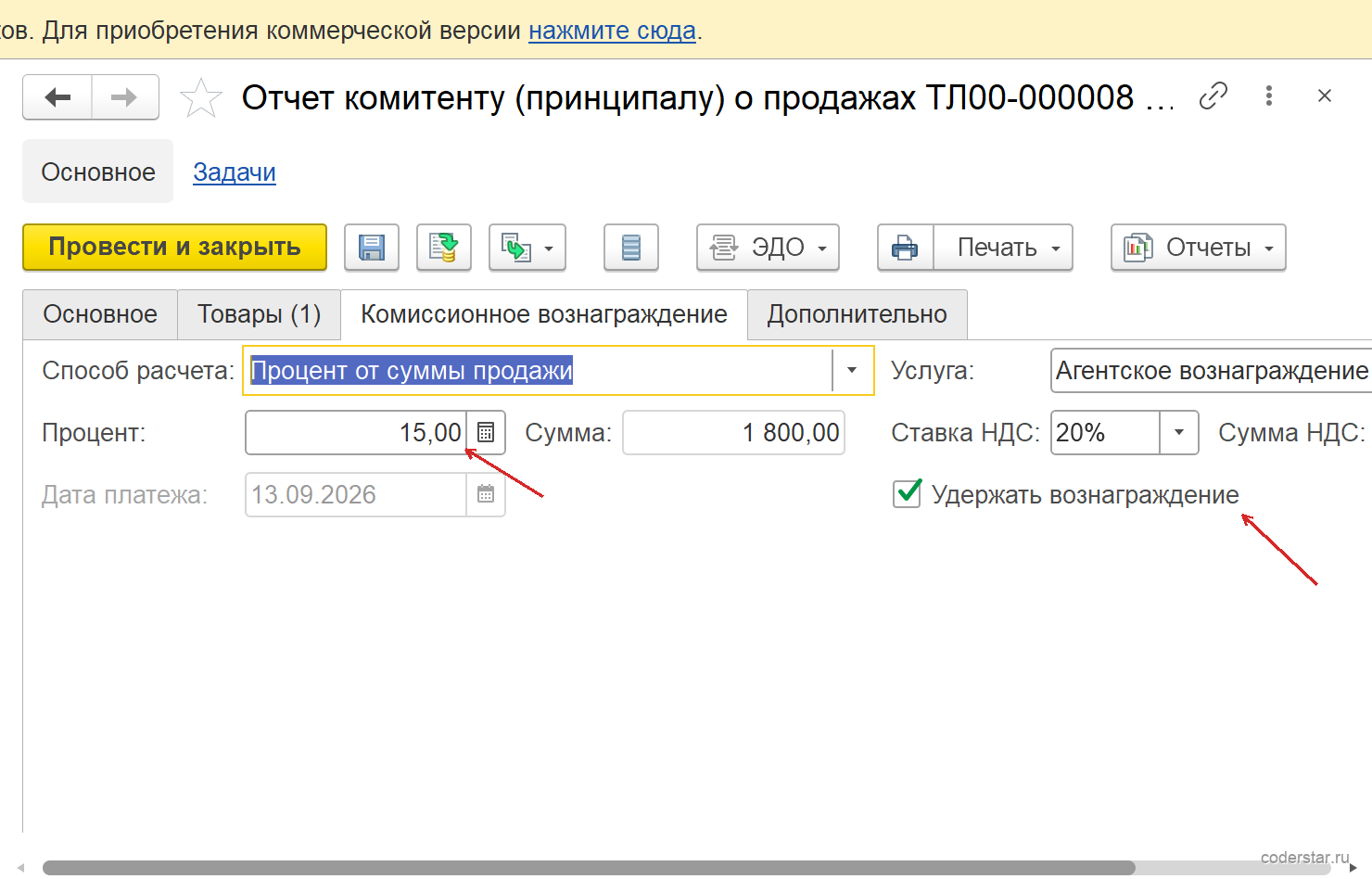This screenshot has height=879, width=1372.
Task: Open calculator in the Процент field
Action: (486, 432)
